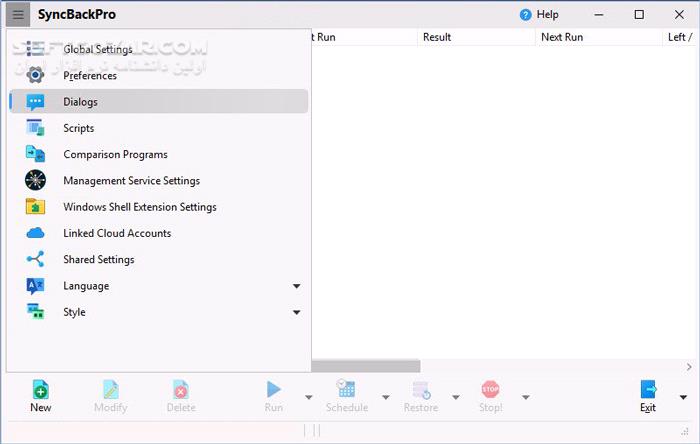700x444 pixels.
Task: Open Scripts from the menu
Action: coord(158,128)
